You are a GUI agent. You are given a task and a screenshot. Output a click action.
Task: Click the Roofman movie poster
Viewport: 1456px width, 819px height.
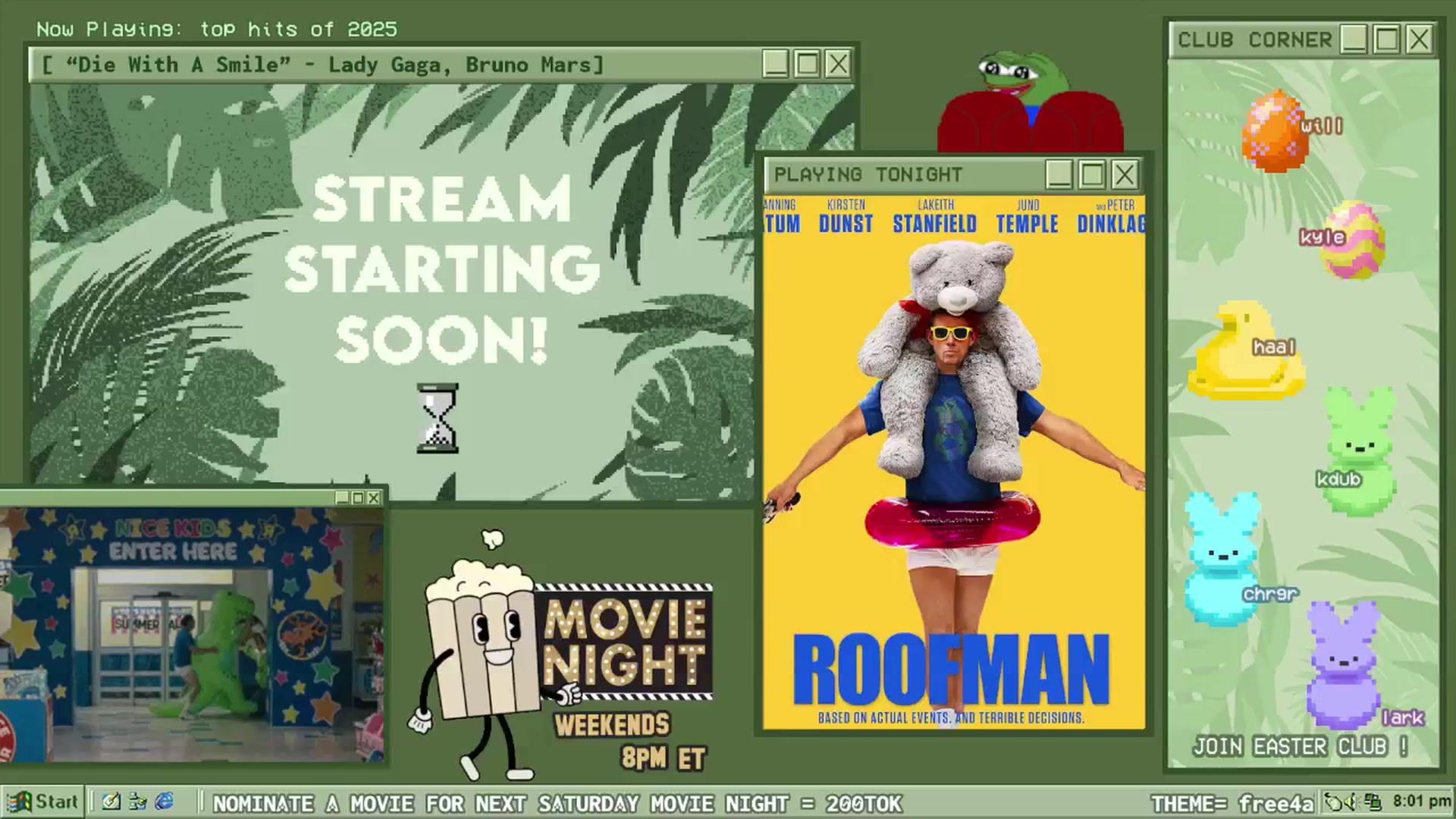tap(954, 463)
